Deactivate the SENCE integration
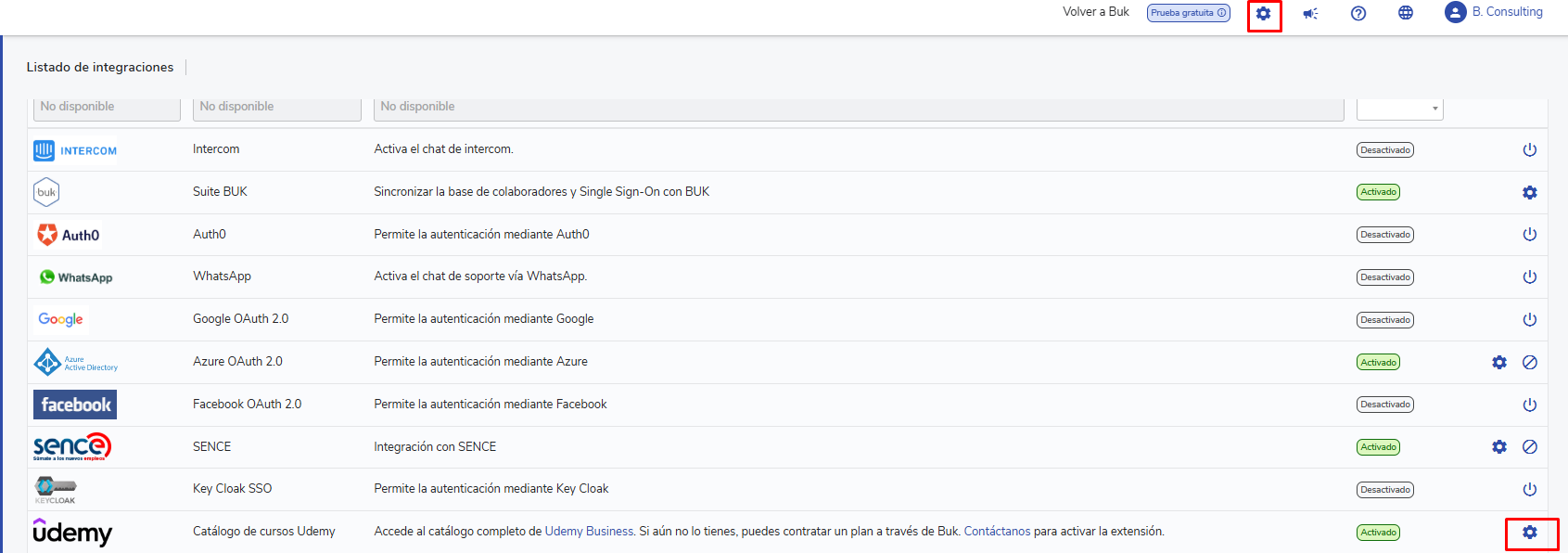 [x=1530, y=447]
